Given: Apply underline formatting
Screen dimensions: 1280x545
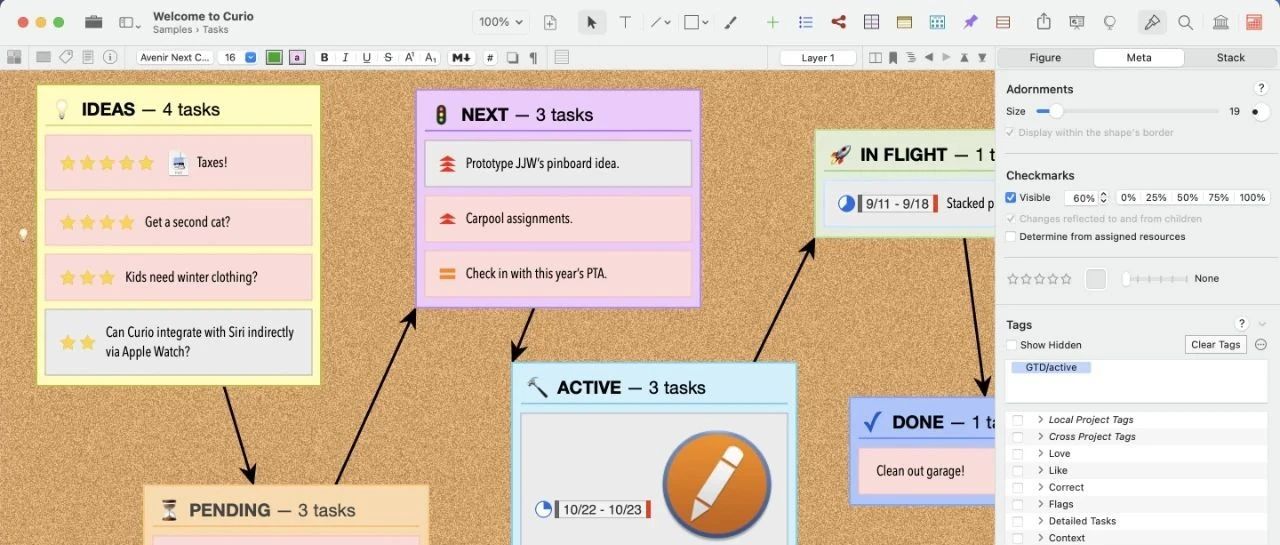Looking at the screenshot, I should [367, 58].
